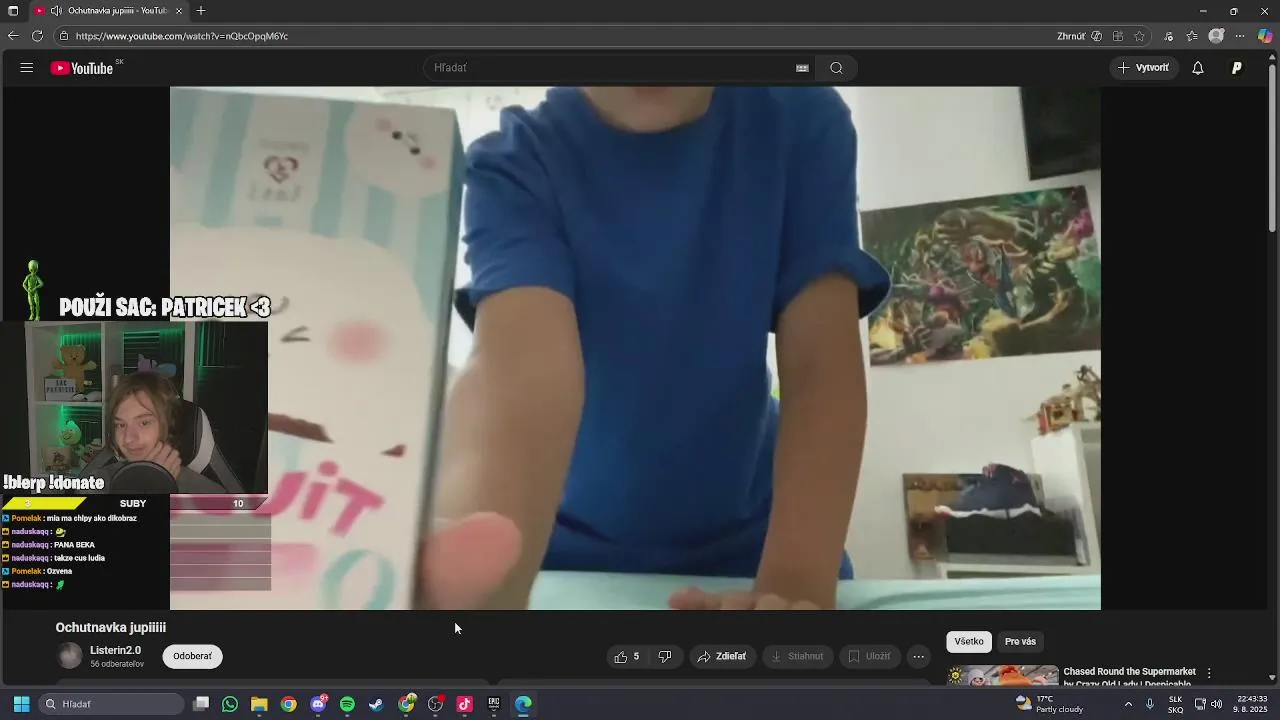Open the SLK keyboard language indicator
Screen dimensions: 1280x720
tap(1176, 704)
